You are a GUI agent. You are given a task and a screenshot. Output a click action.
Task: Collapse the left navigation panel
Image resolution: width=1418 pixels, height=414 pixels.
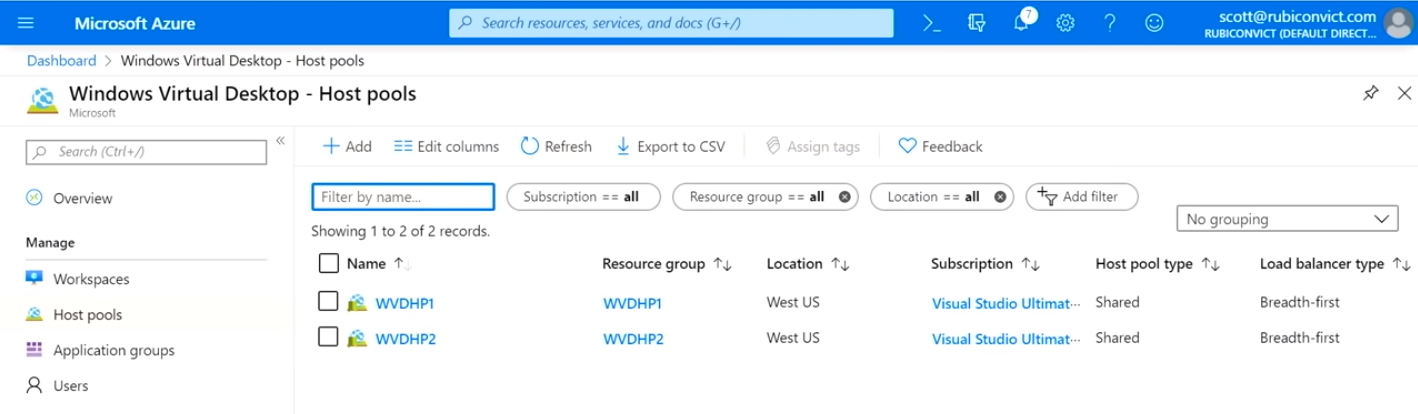point(281,141)
